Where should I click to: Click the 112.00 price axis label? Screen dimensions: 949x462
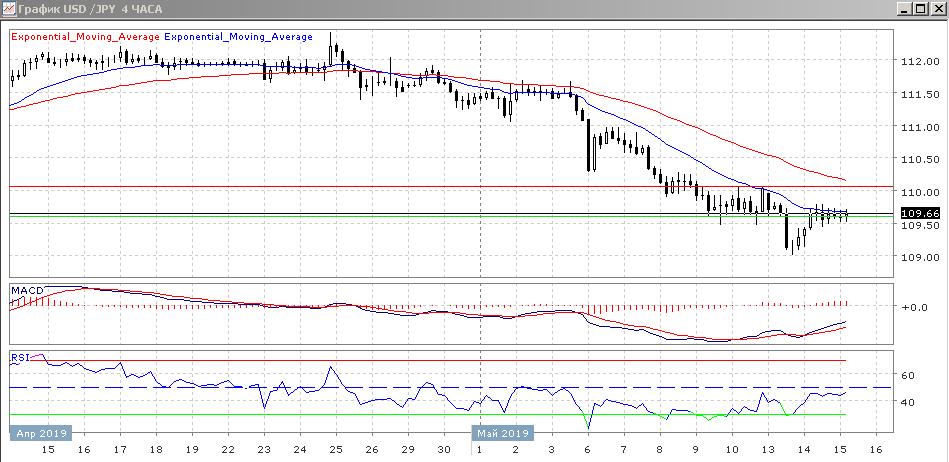tap(917, 62)
